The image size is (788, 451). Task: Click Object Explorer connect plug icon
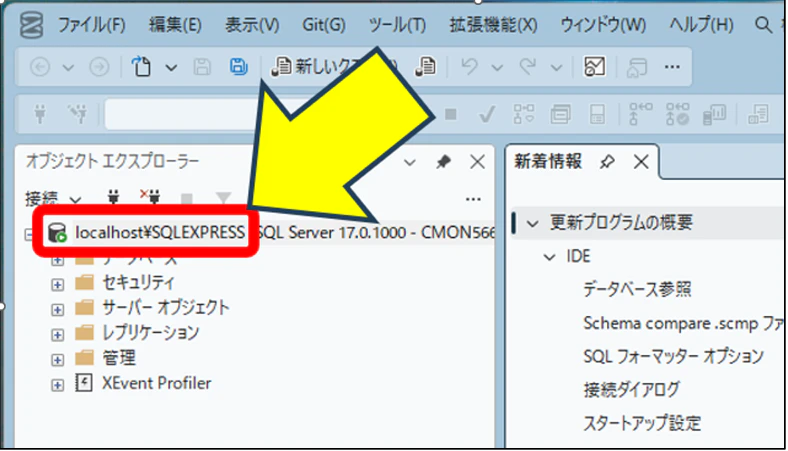(114, 198)
